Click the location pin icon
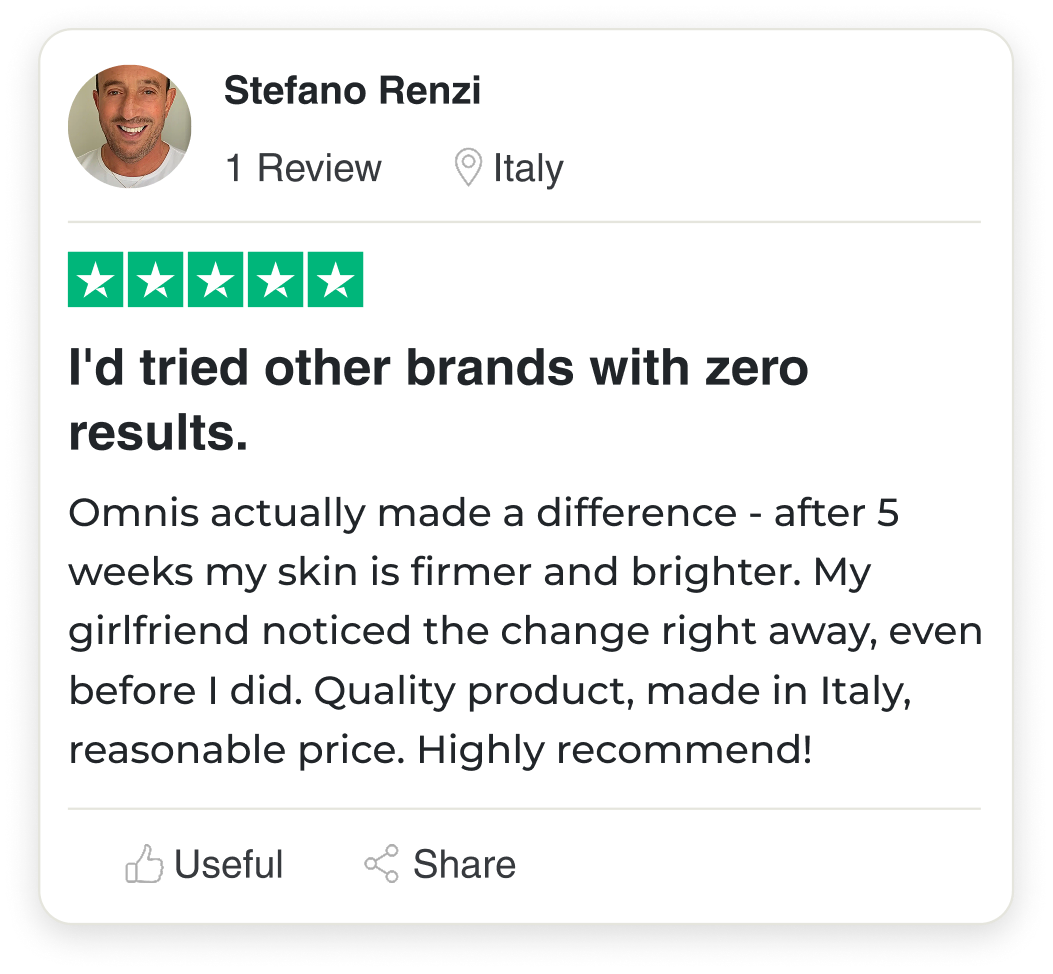Image resolution: width=1053 pixels, height=974 pixels. [467, 168]
